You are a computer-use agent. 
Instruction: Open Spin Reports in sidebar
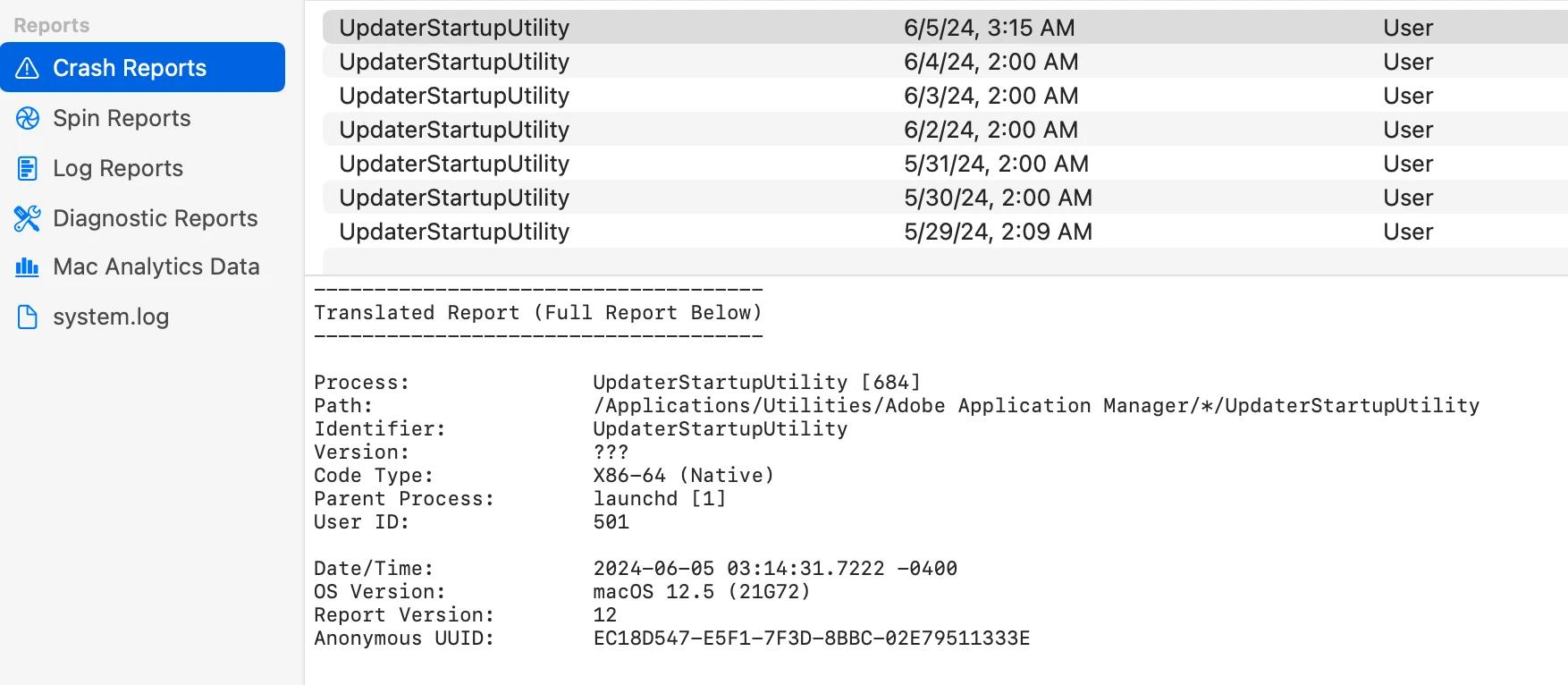pyautogui.click(x=122, y=118)
